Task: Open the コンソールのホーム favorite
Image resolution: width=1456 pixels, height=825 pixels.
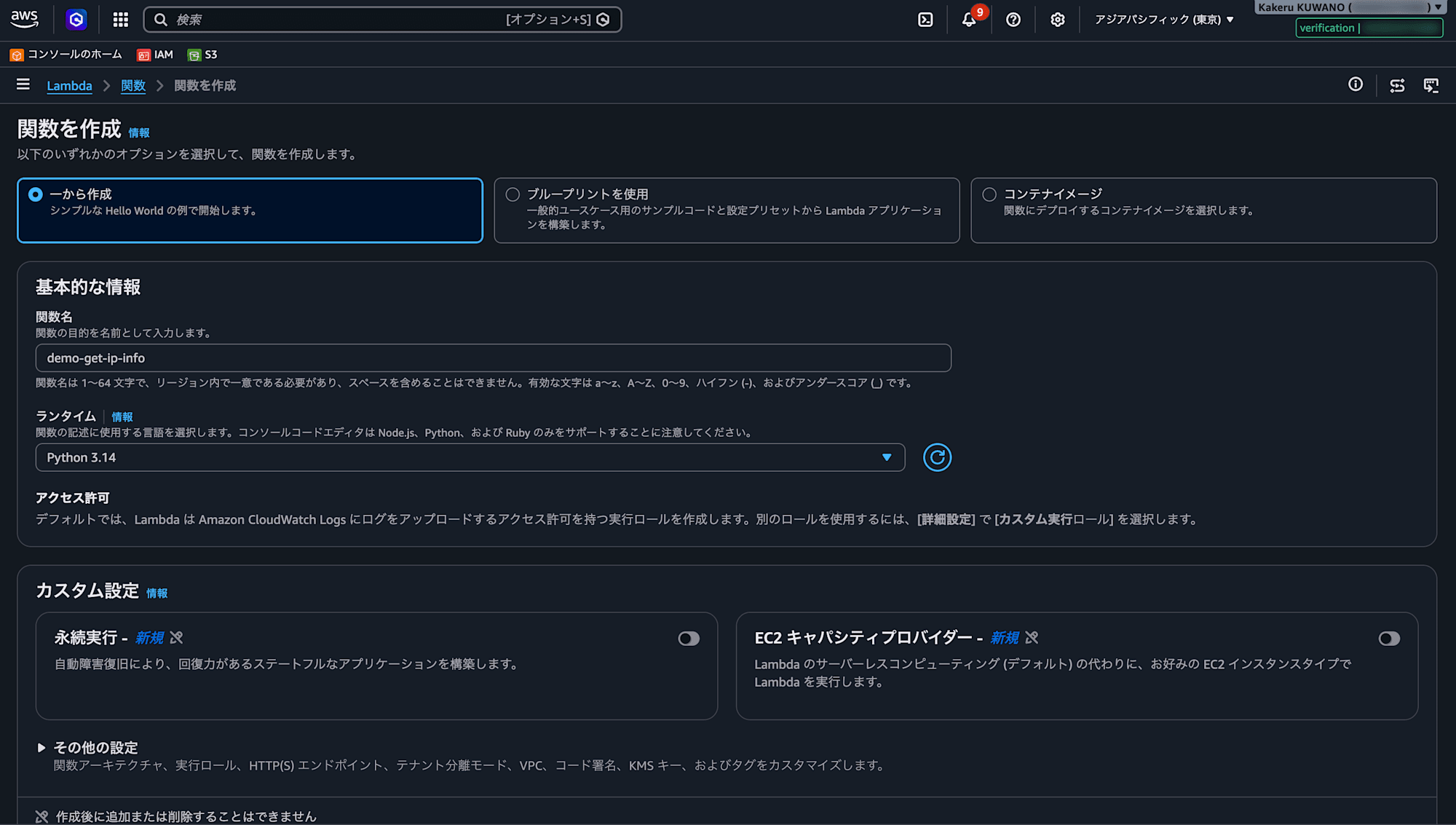Action: click(66, 55)
